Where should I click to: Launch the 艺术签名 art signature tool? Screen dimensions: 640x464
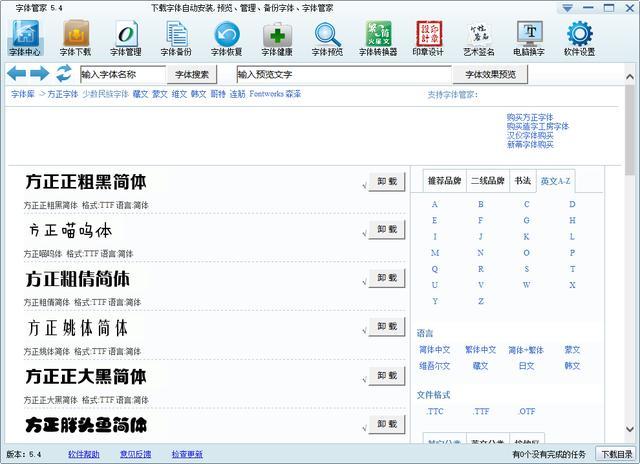pos(478,37)
